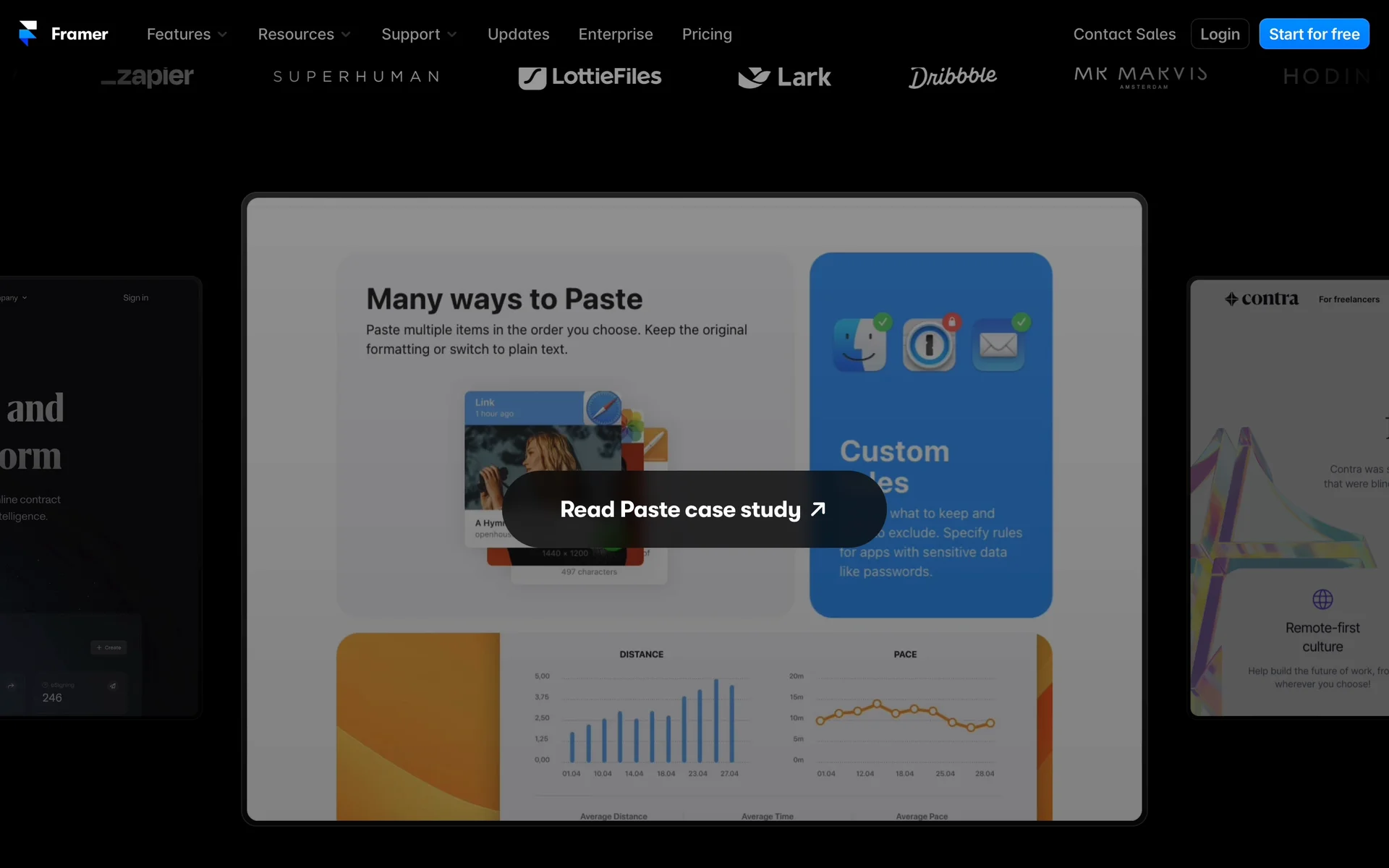The image size is (1389, 868).
Task: Open the Support dropdown chevron
Action: pyautogui.click(x=452, y=34)
